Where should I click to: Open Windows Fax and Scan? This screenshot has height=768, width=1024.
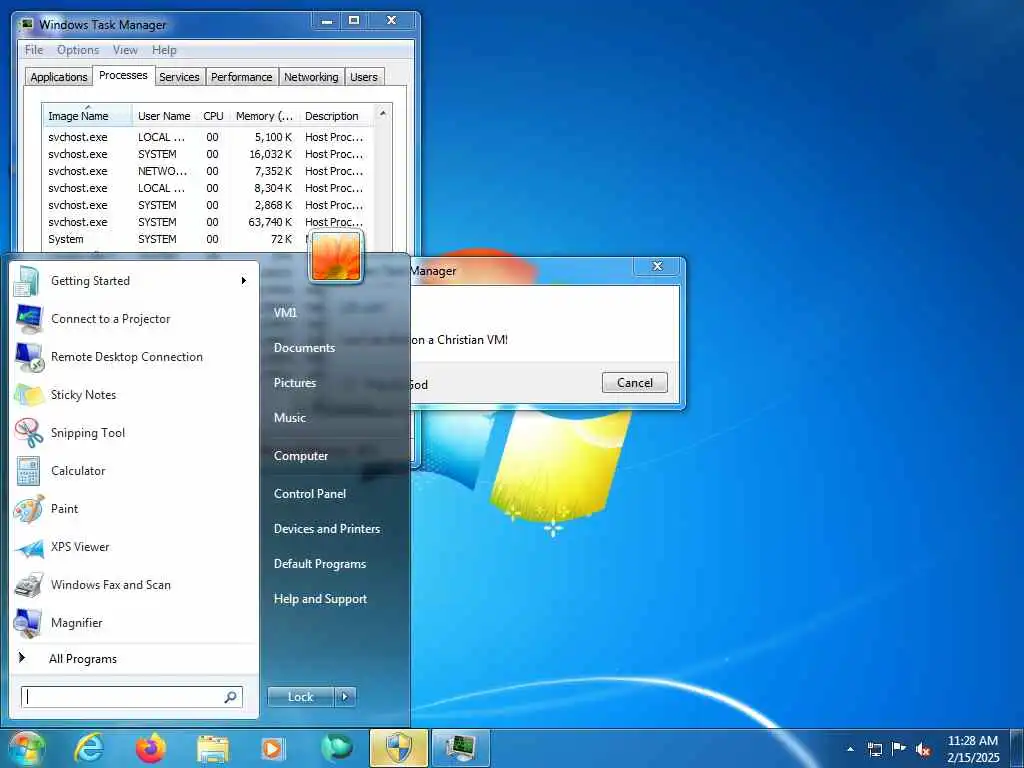pos(134,584)
